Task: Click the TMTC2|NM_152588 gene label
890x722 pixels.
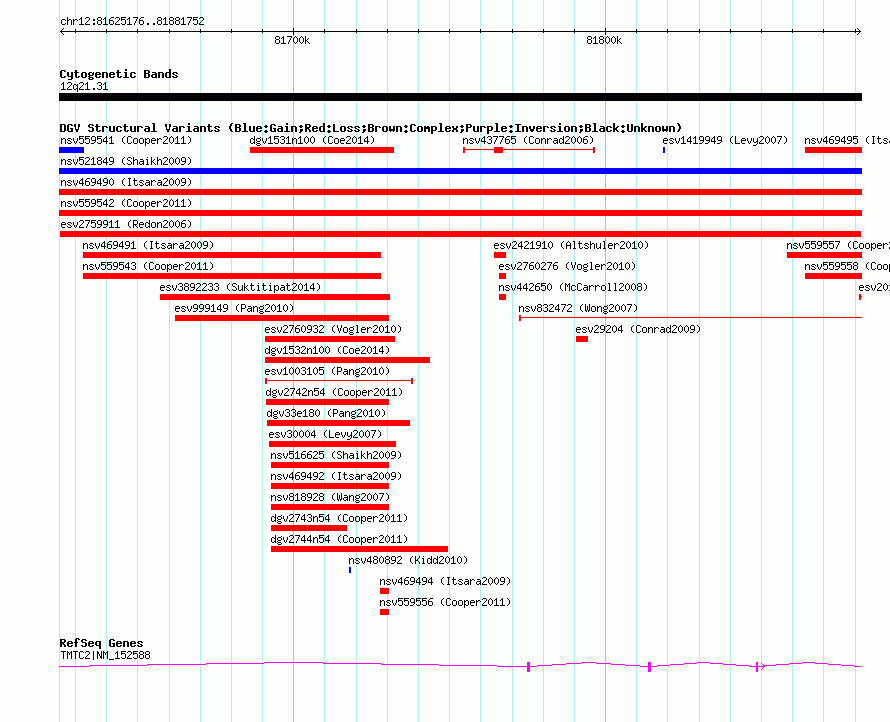Action: pos(106,655)
